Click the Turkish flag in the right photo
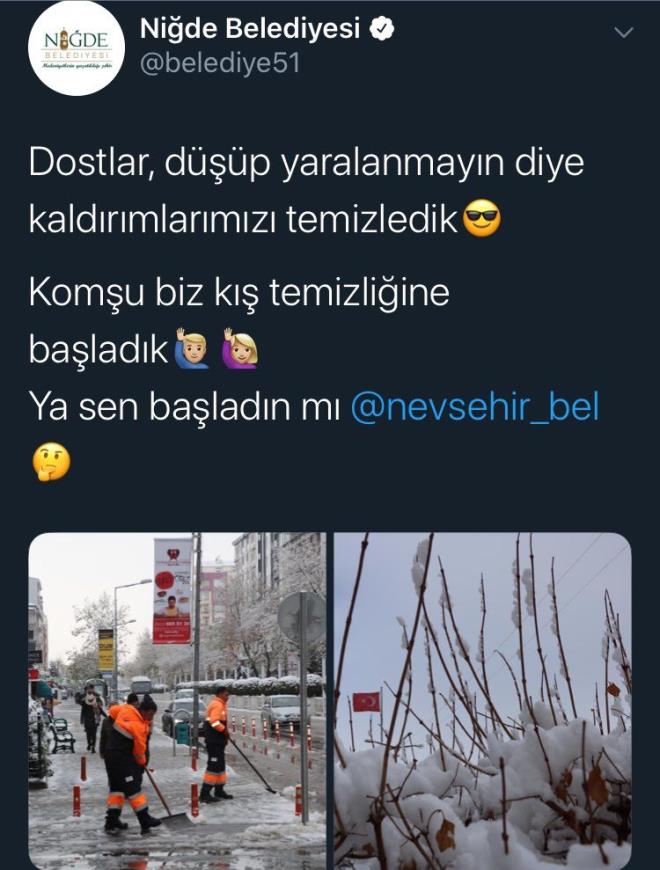Viewport: 660px width, 870px height. click(367, 702)
